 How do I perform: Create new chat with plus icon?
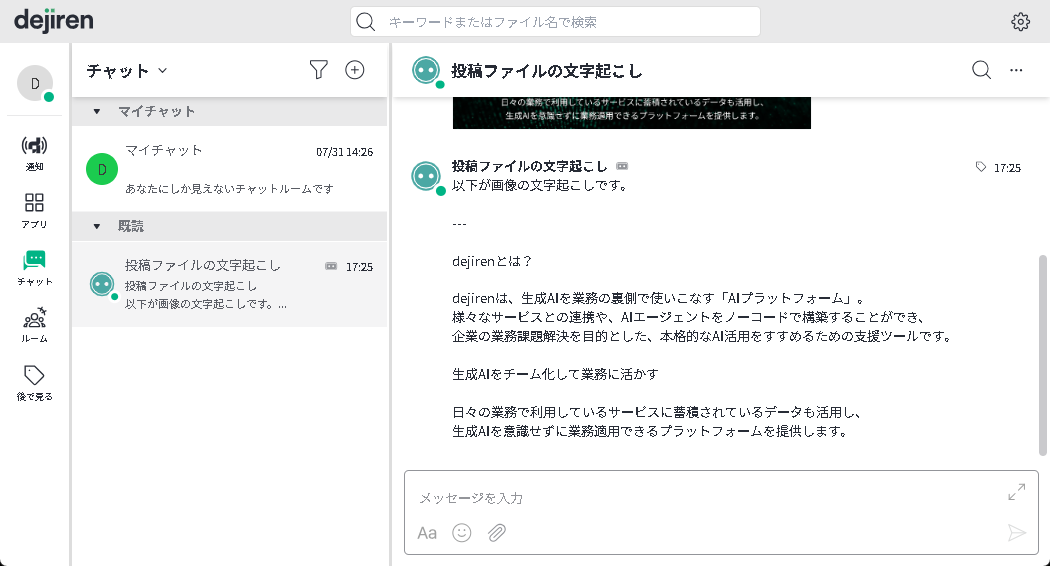(x=354, y=69)
